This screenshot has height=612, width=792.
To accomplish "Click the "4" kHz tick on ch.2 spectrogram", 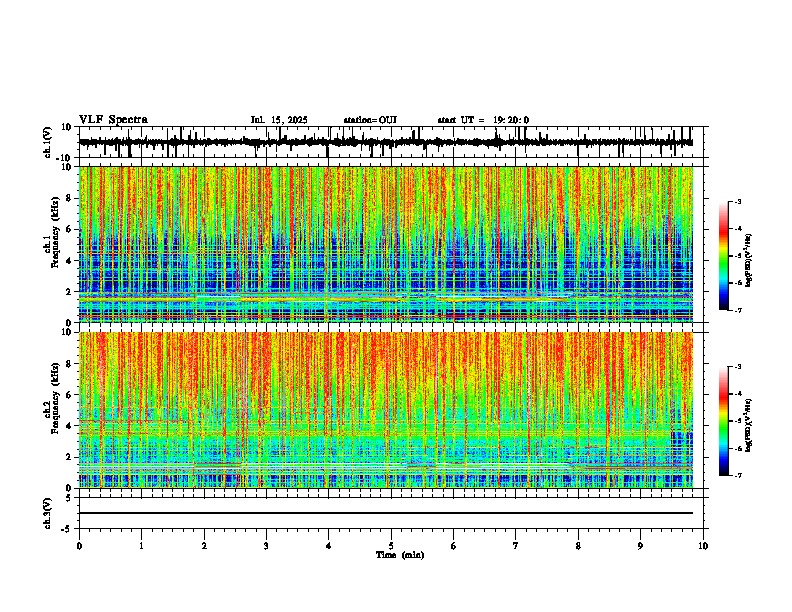I will point(70,426).
